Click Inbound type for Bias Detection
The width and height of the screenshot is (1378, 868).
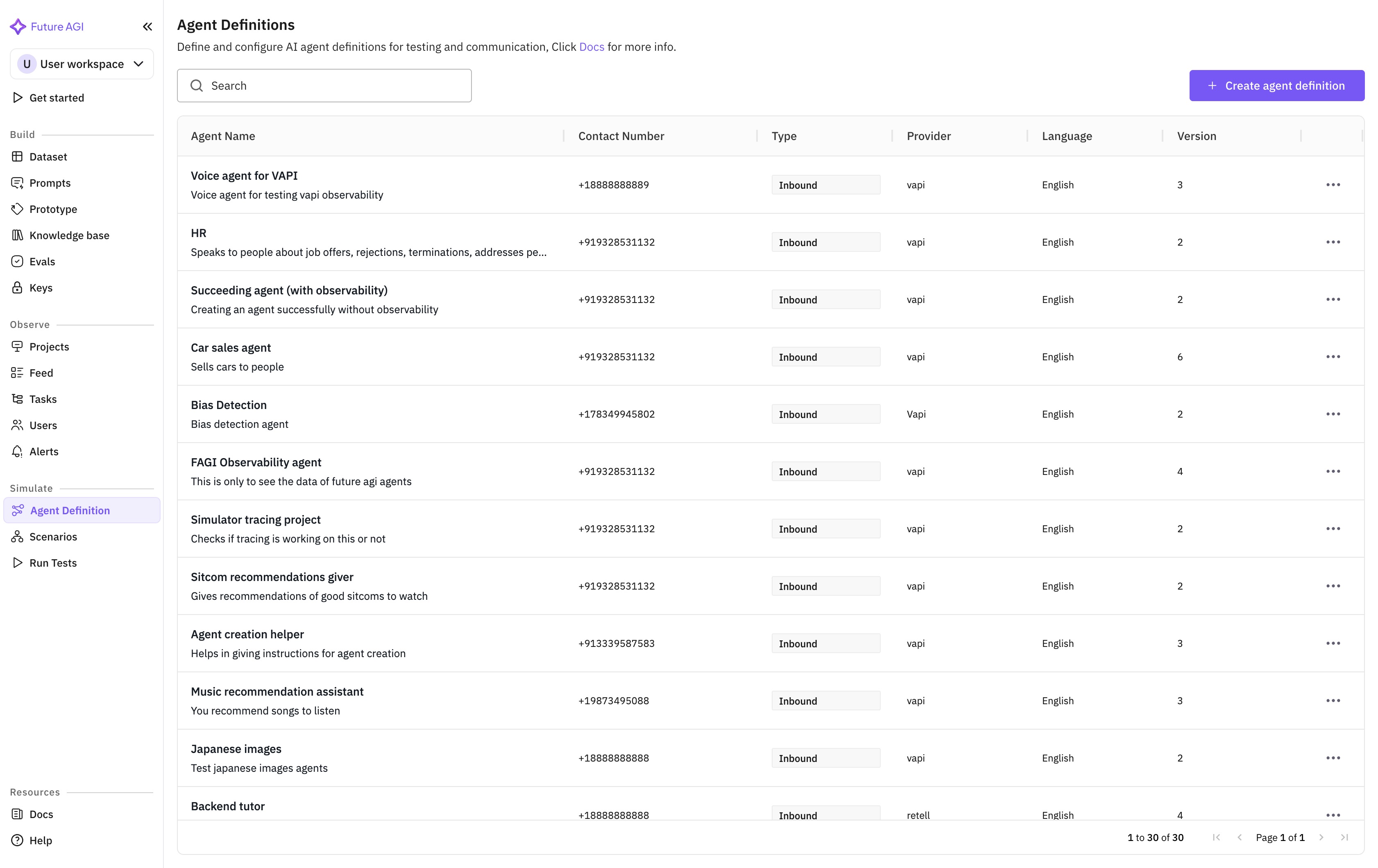point(826,414)
